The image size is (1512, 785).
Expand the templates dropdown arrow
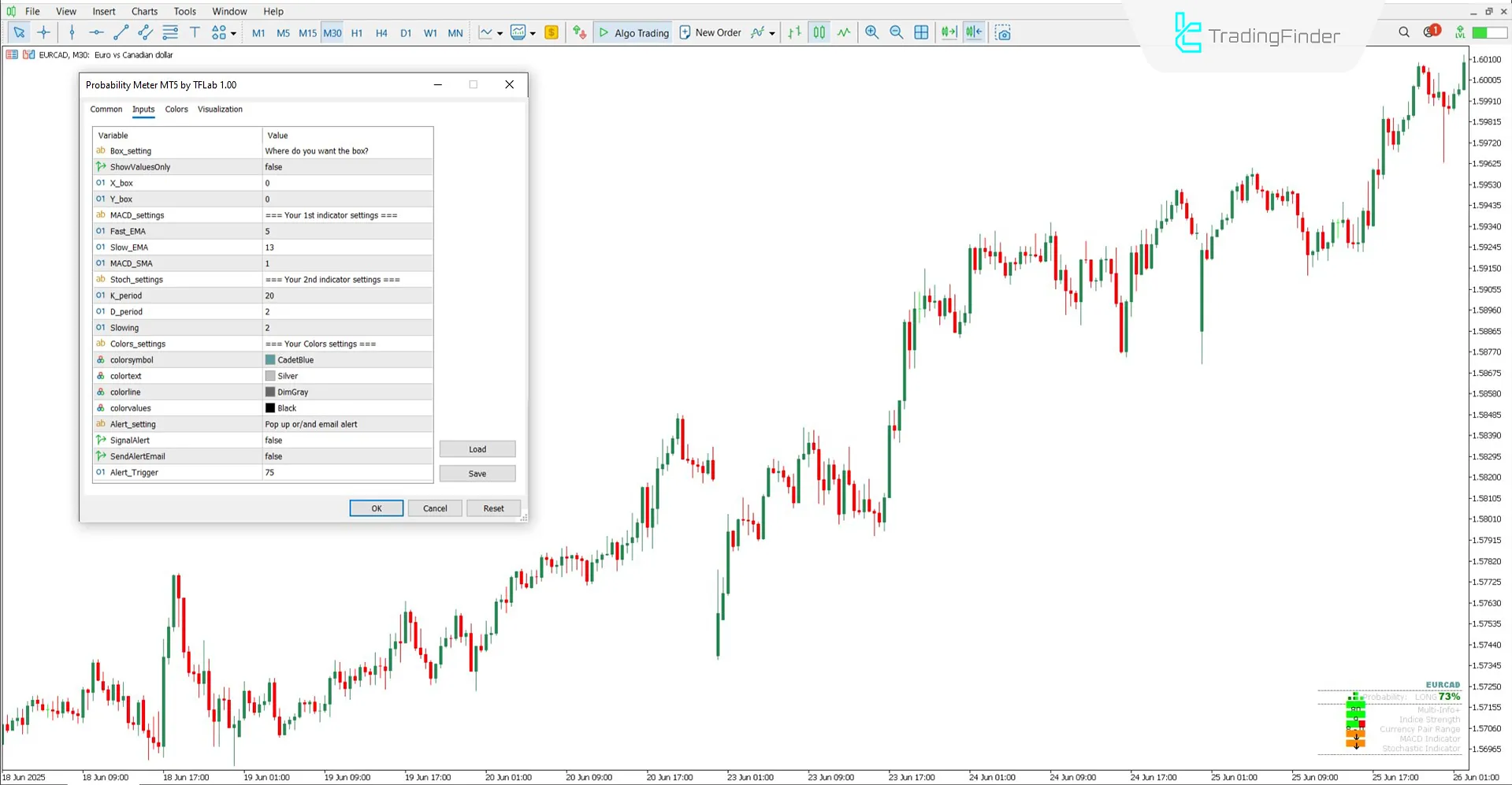533,33
